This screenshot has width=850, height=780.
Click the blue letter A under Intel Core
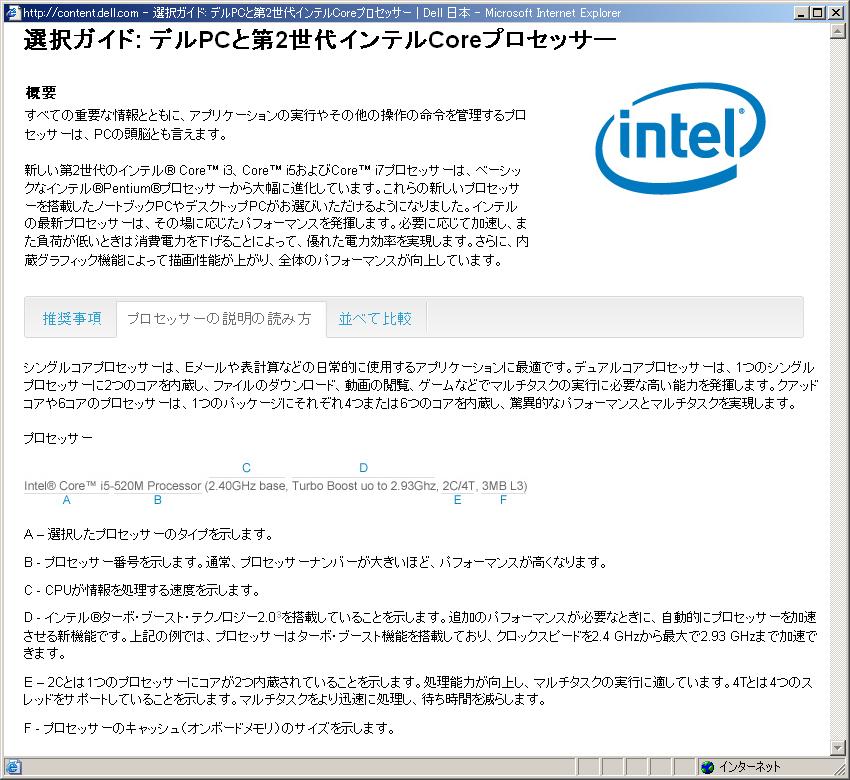66,500
